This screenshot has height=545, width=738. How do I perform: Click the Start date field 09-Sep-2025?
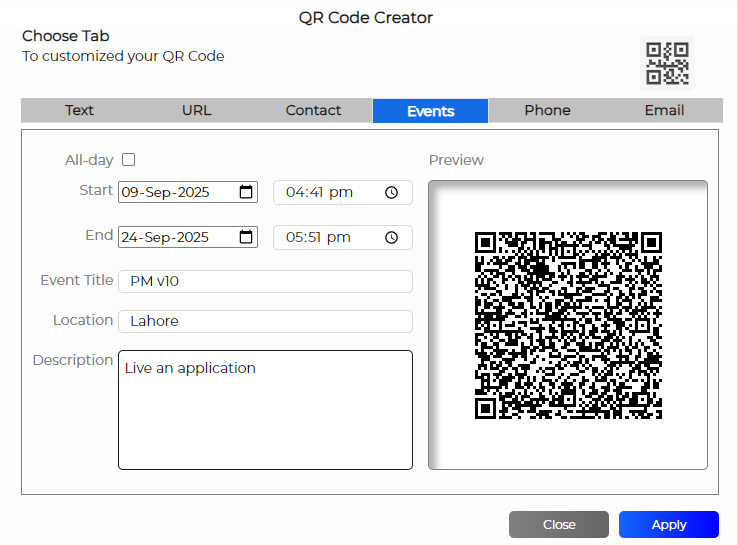tap(188, 192)
